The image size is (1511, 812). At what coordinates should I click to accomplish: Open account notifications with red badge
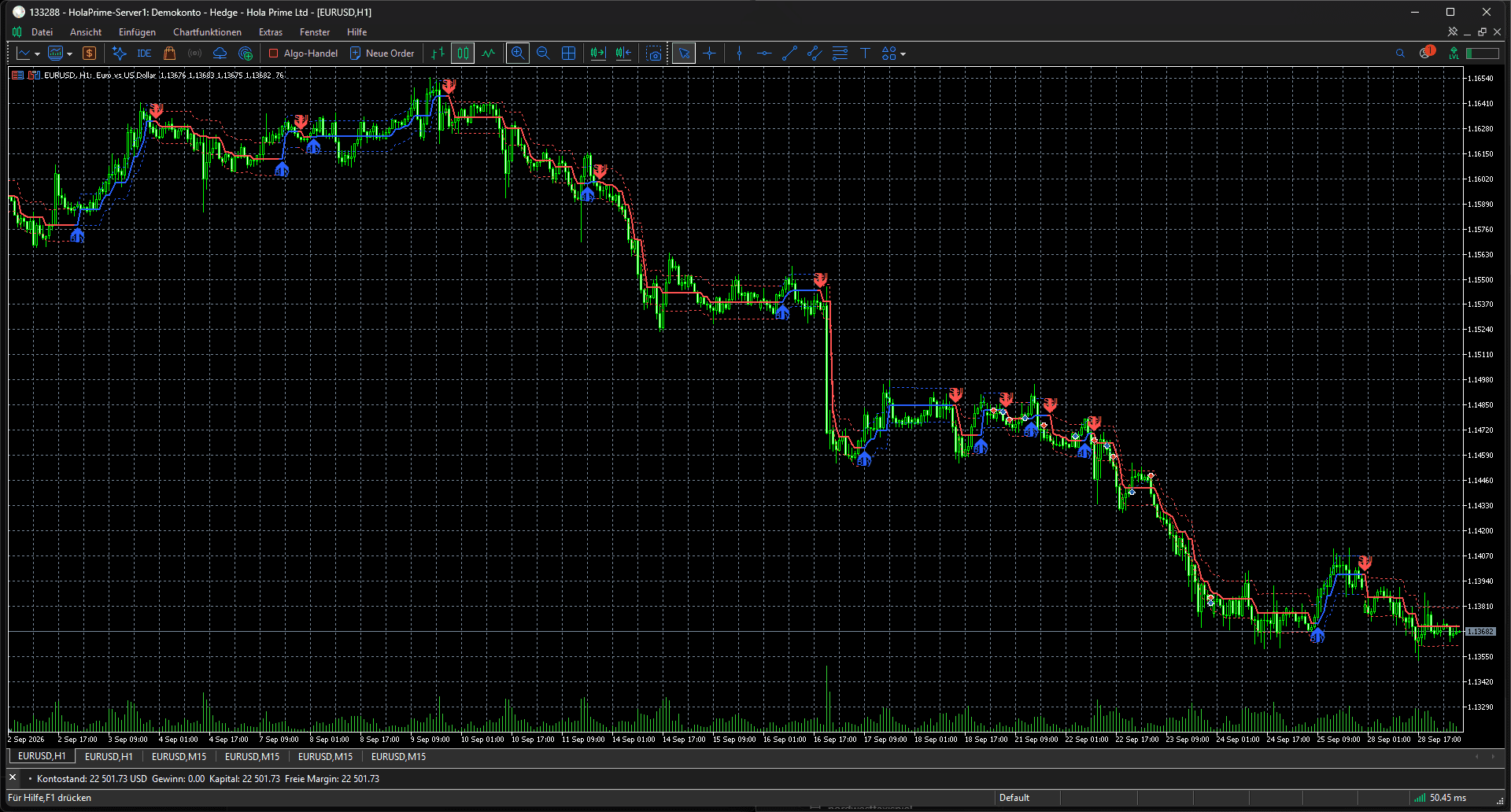(1427, 53)
